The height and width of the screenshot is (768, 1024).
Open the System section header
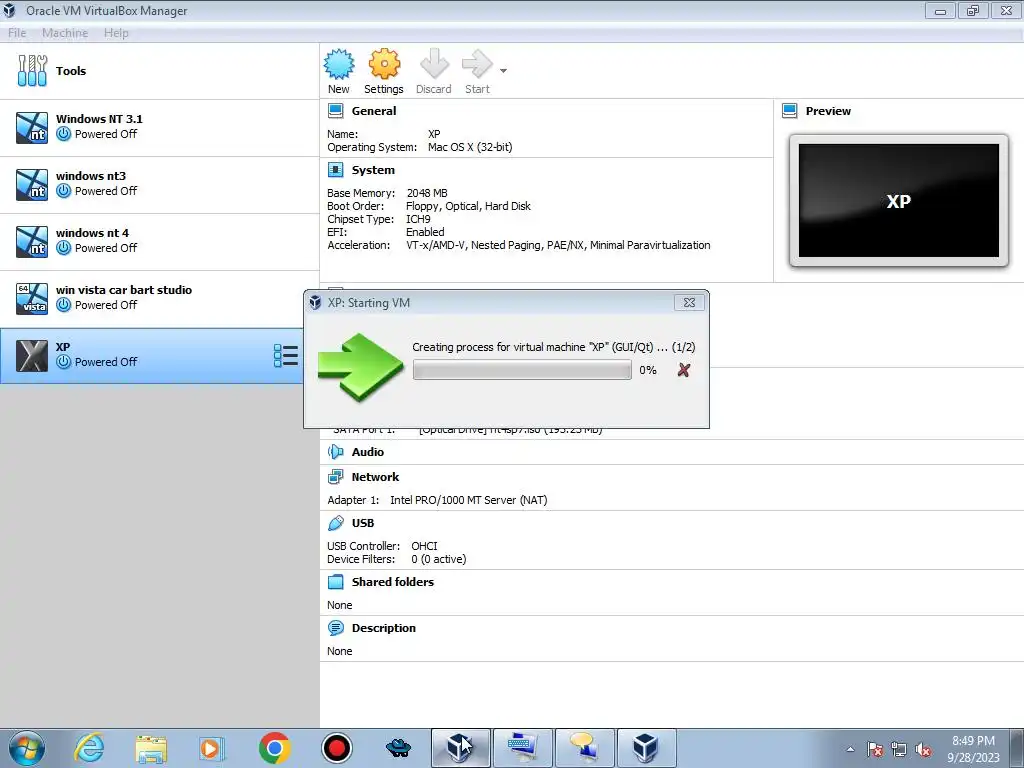click(x=373, y=170)
